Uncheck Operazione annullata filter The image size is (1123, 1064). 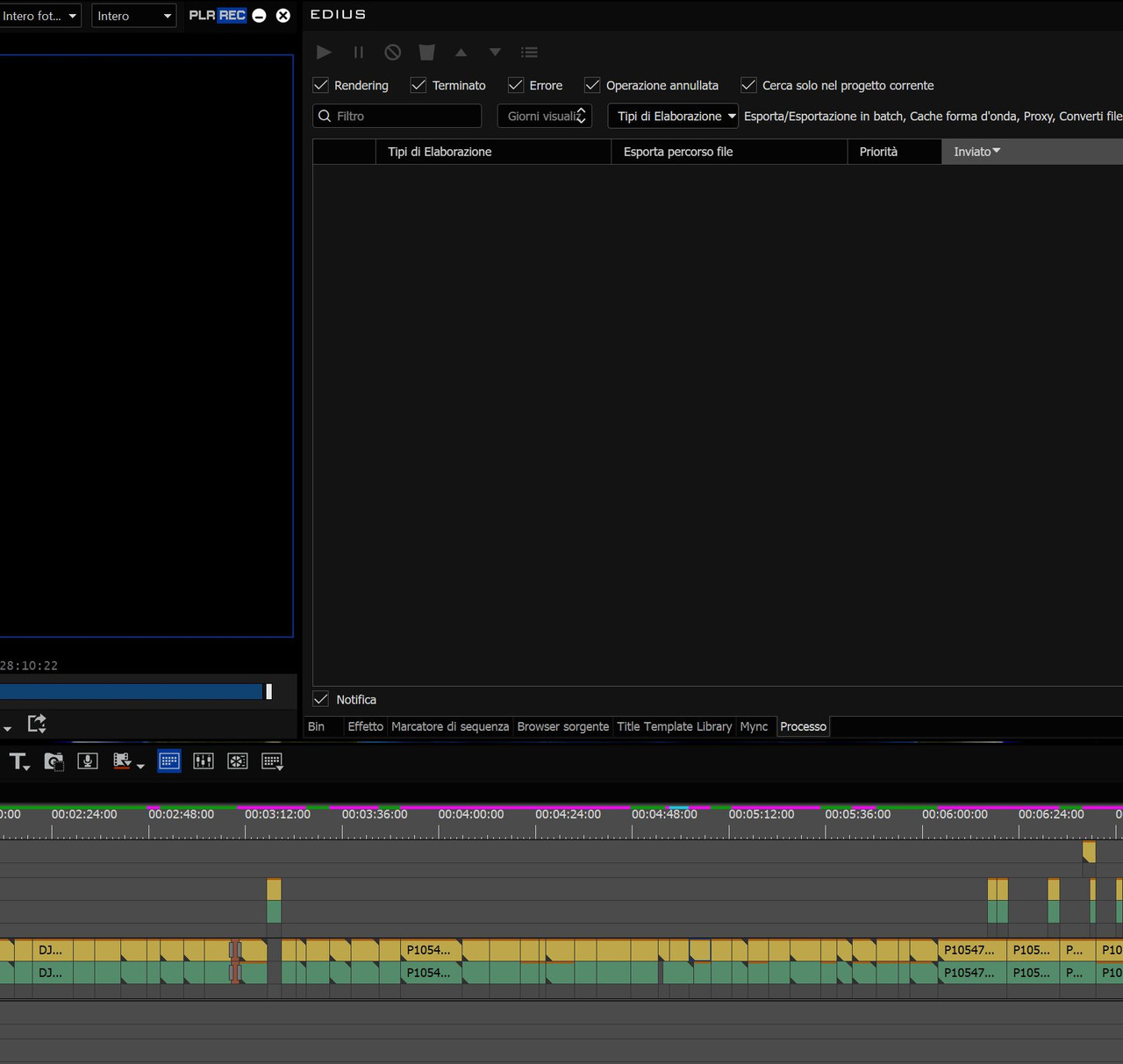592,85
